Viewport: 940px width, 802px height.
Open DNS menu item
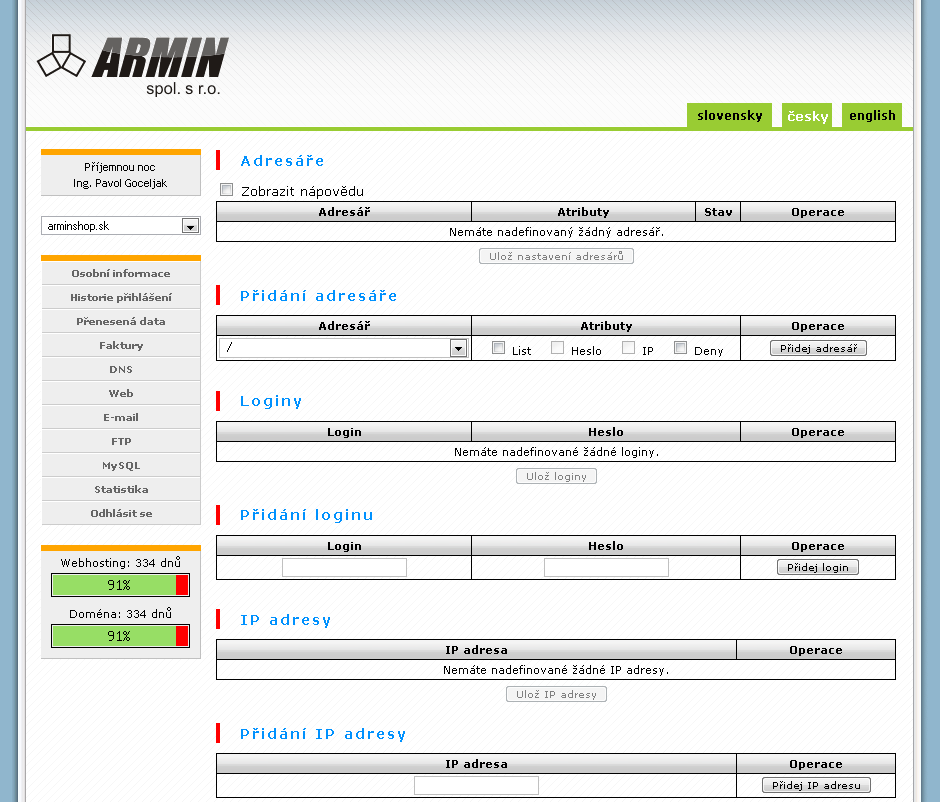(121, 369)
